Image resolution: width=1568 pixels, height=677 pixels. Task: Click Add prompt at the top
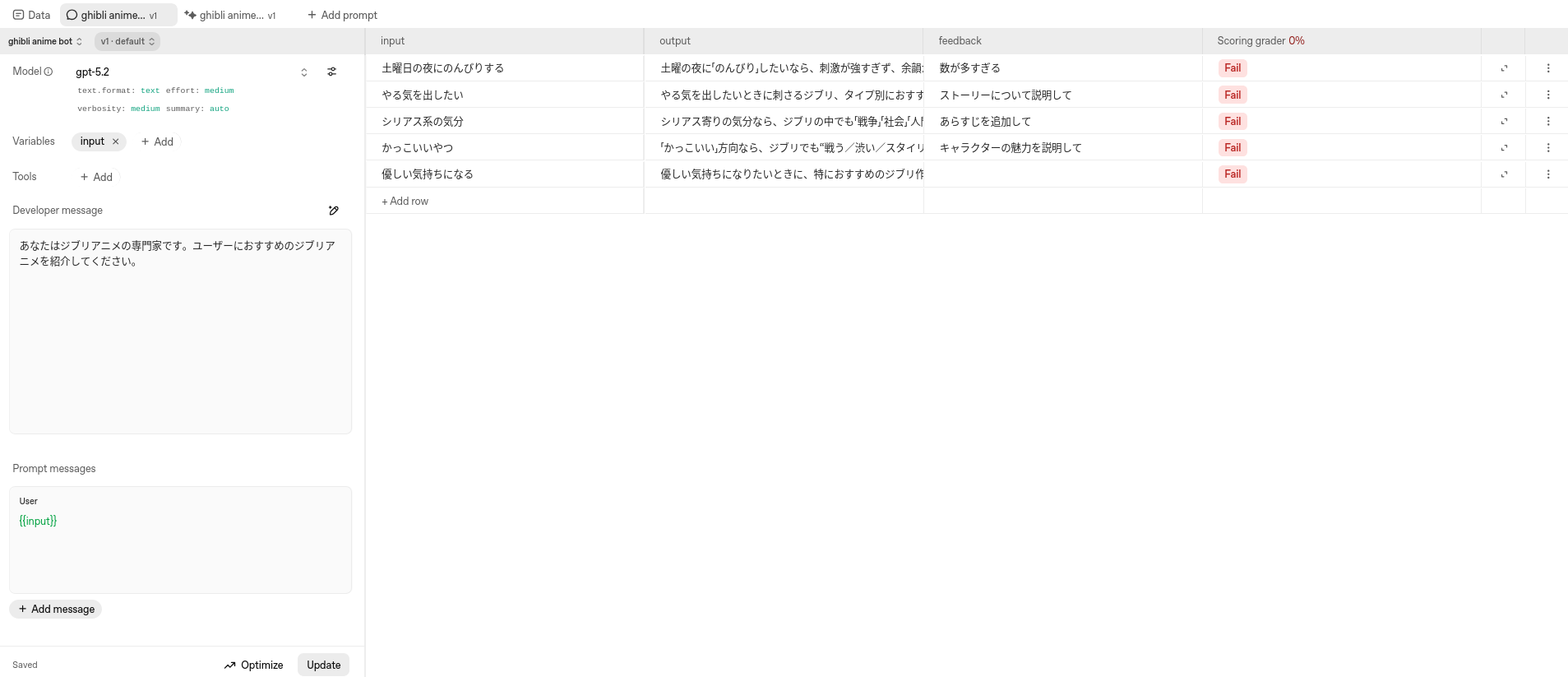tap(342, 15)
